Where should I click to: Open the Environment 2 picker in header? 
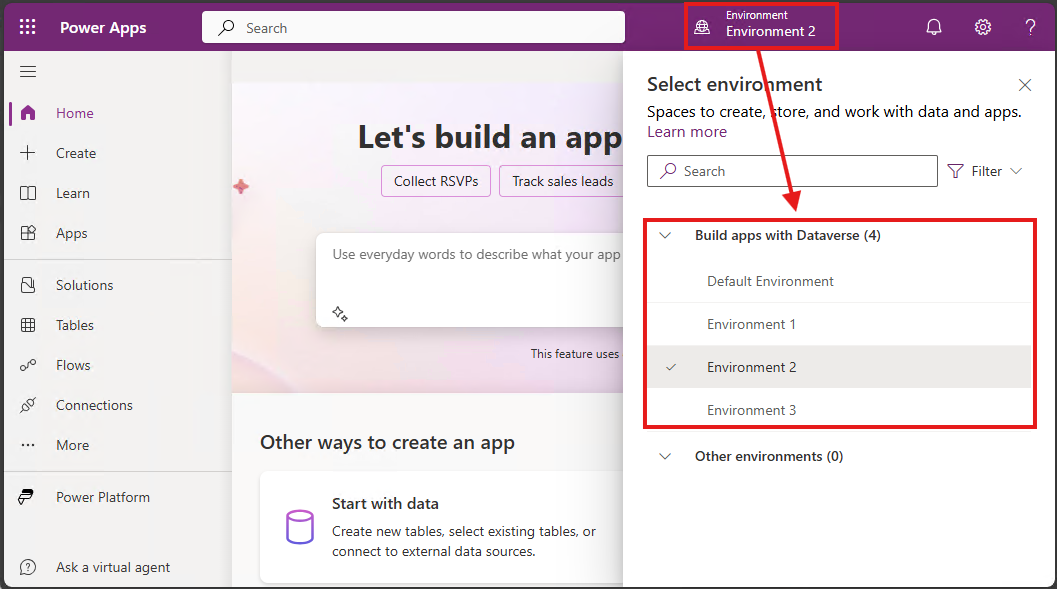(x=761, y=26)
